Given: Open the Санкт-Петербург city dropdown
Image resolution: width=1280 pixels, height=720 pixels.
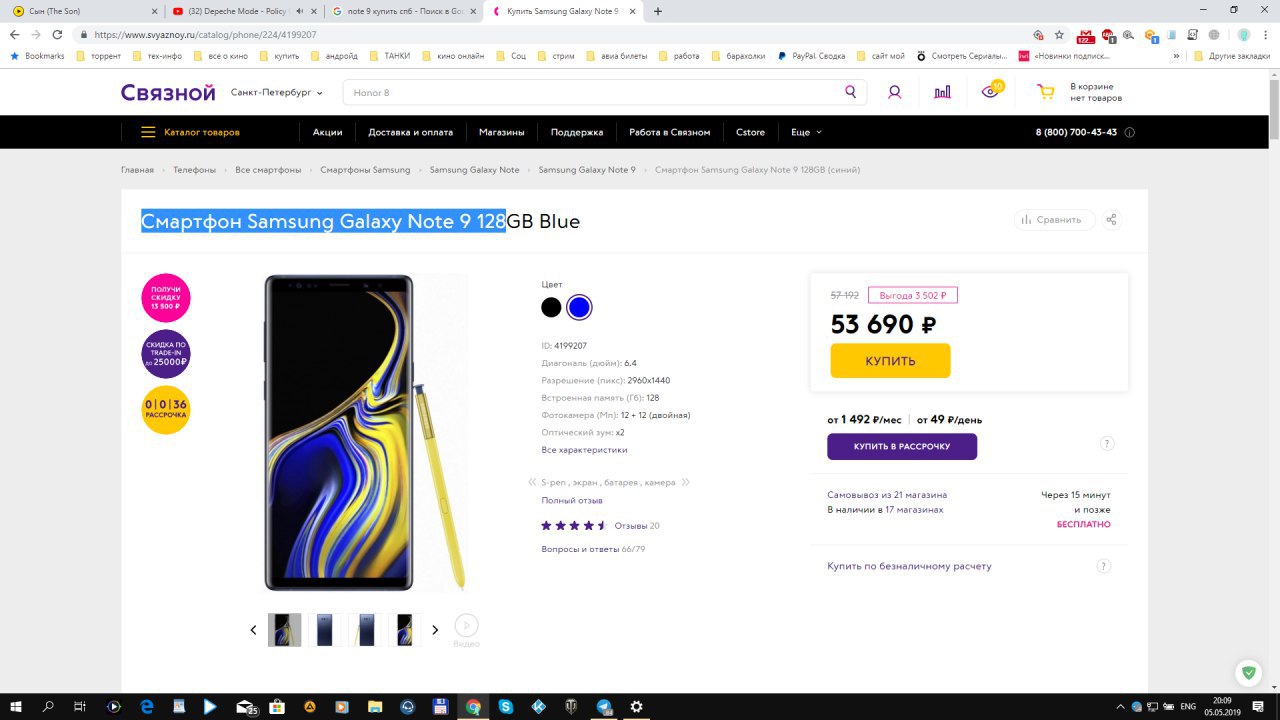Looking at the screenshot, I should coord(277,92).
